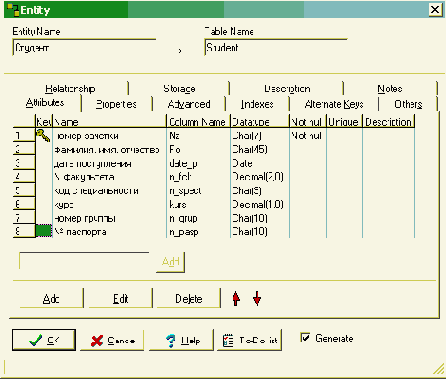Open Help with the question mark button
Viewport: 446px width, 379px height.
coord(181,340)
